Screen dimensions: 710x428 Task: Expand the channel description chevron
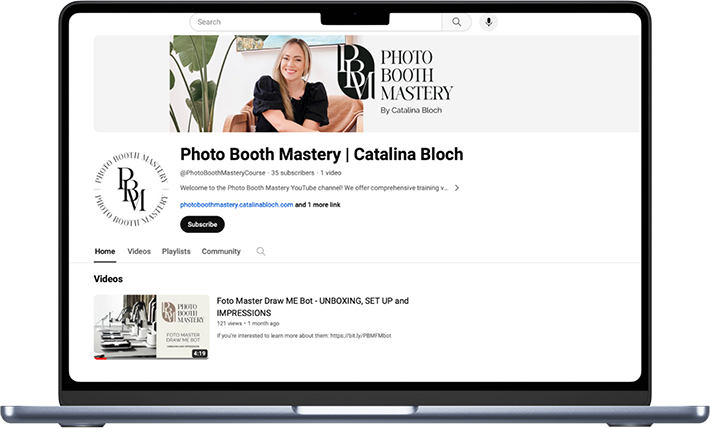[457, 188]
